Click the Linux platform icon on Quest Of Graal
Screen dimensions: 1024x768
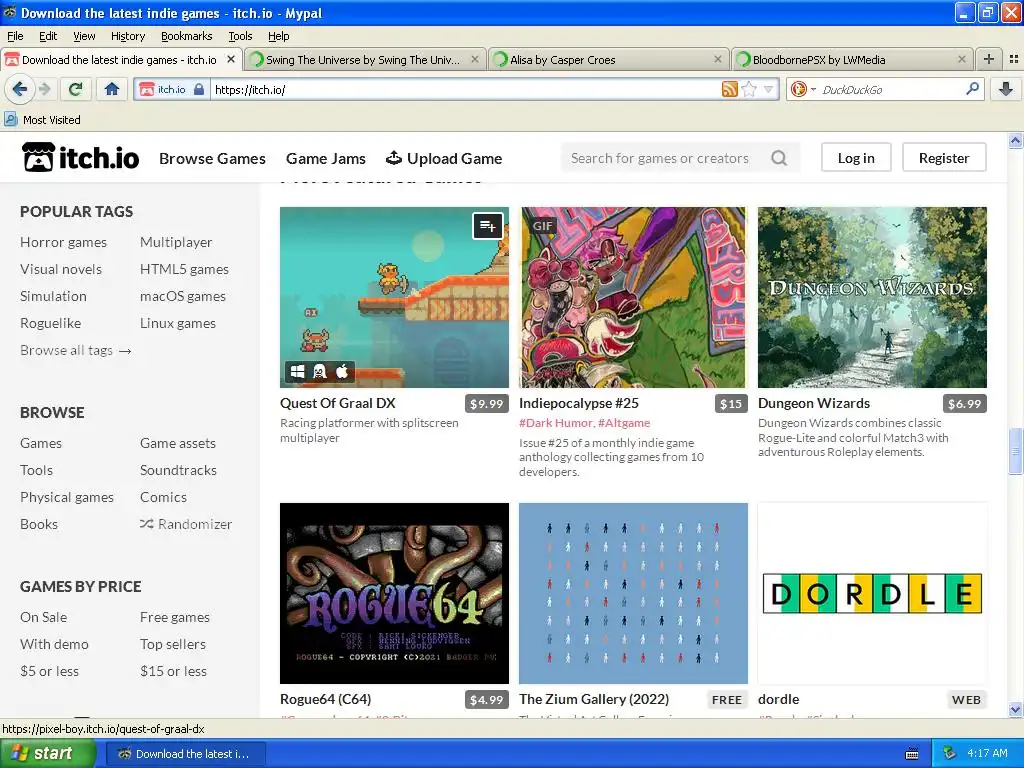pyautogui.click(x=319, y=372)
